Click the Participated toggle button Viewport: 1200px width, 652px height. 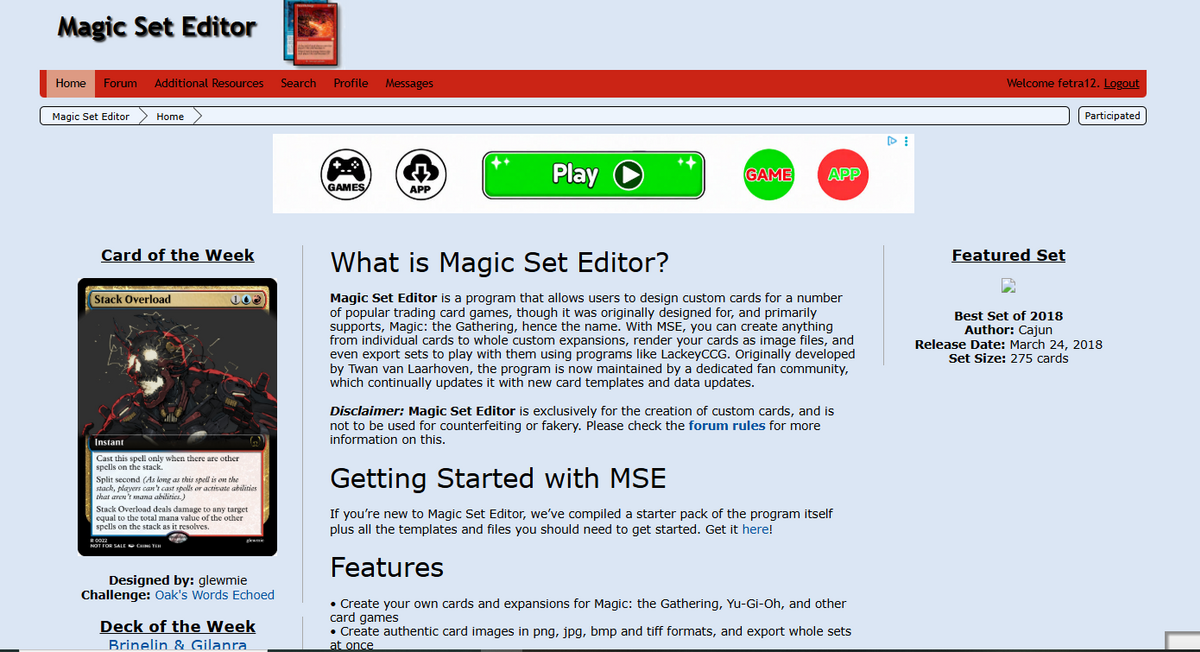click(1112, 115)
